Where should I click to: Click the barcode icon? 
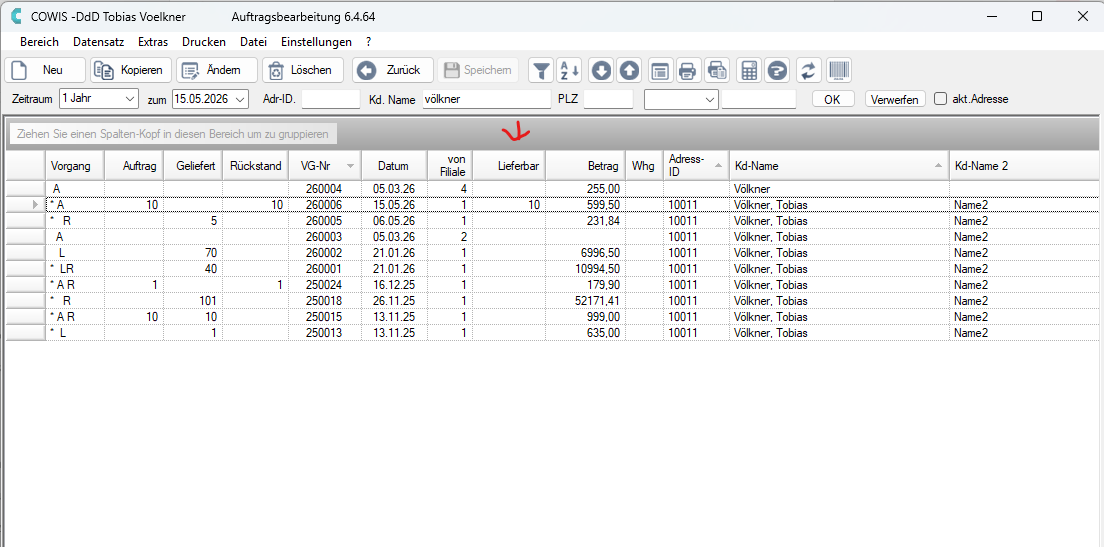tap(839, 70)
